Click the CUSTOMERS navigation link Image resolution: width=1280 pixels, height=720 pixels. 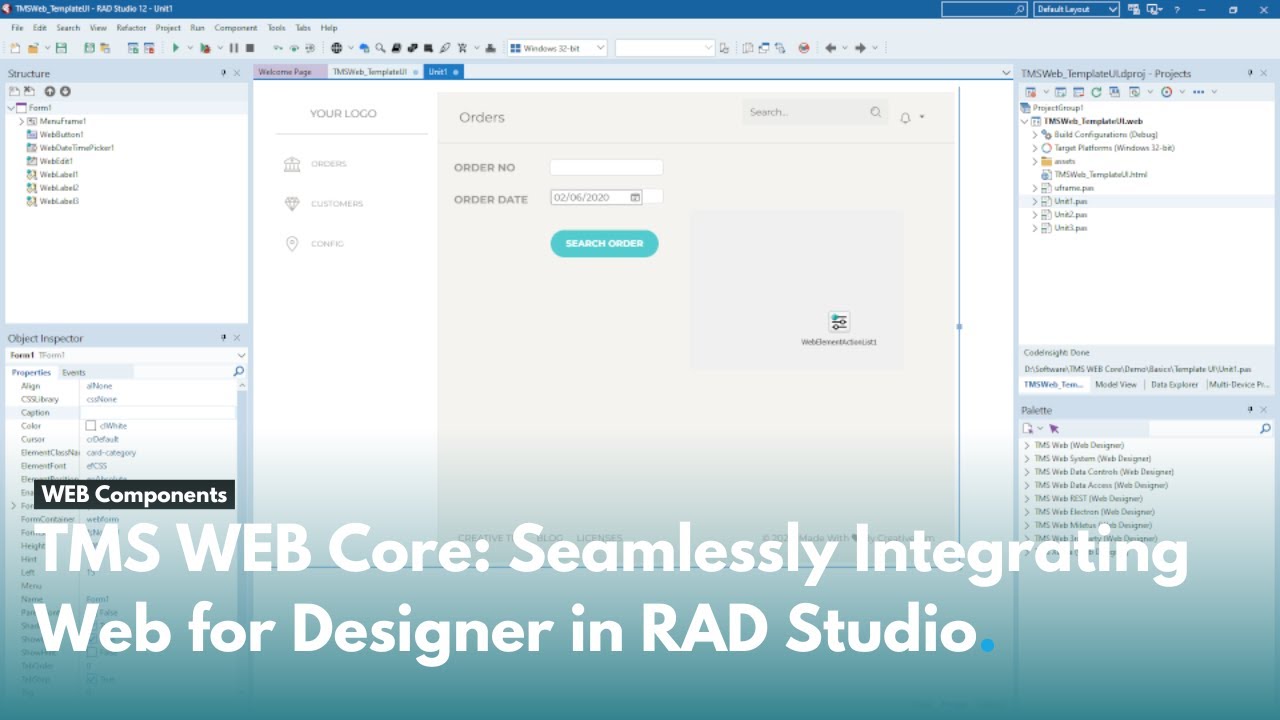pos(337,204)
